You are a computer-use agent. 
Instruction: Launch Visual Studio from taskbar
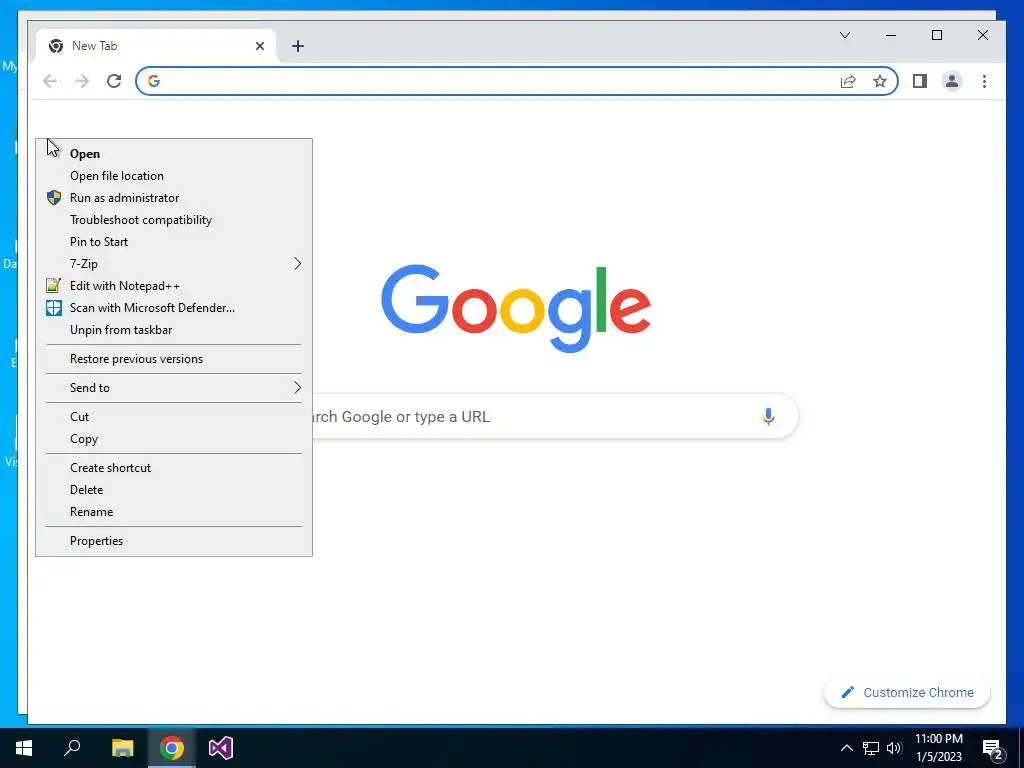tap(221, 748)
